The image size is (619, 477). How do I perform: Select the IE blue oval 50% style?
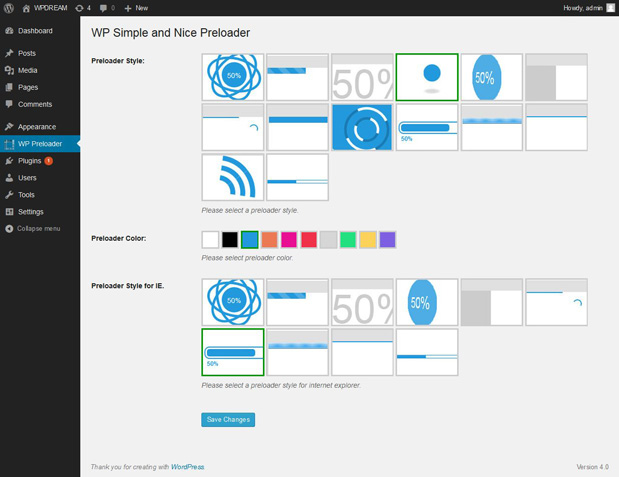pos(427,302)
